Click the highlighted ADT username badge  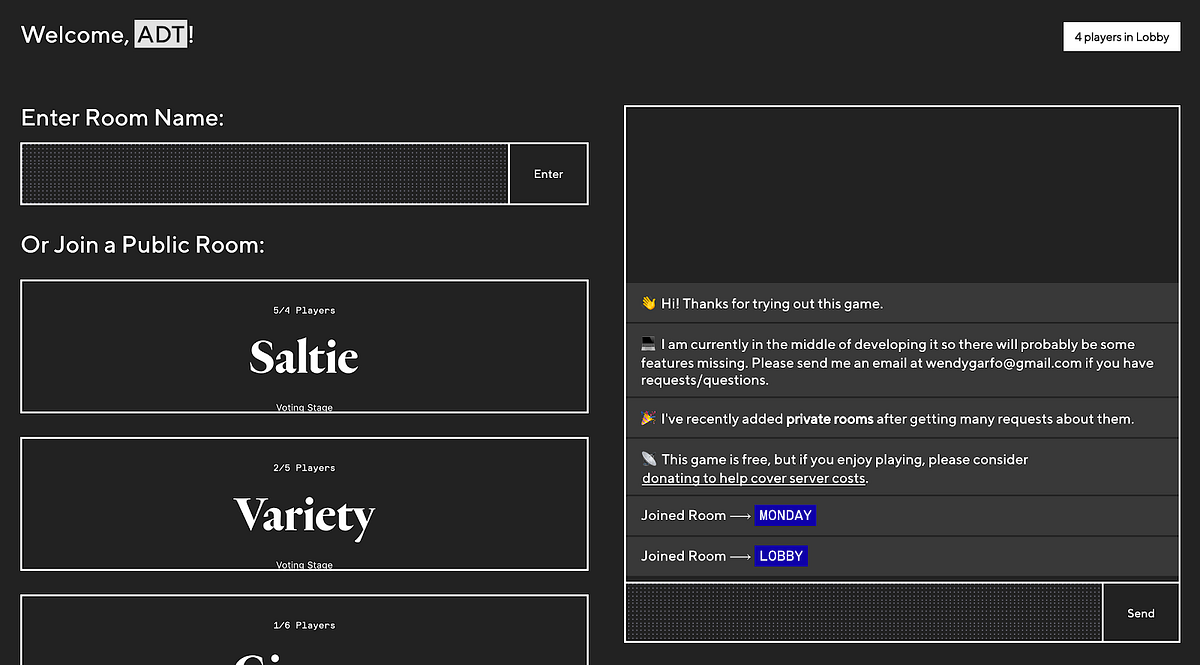(x=161, y=34)
